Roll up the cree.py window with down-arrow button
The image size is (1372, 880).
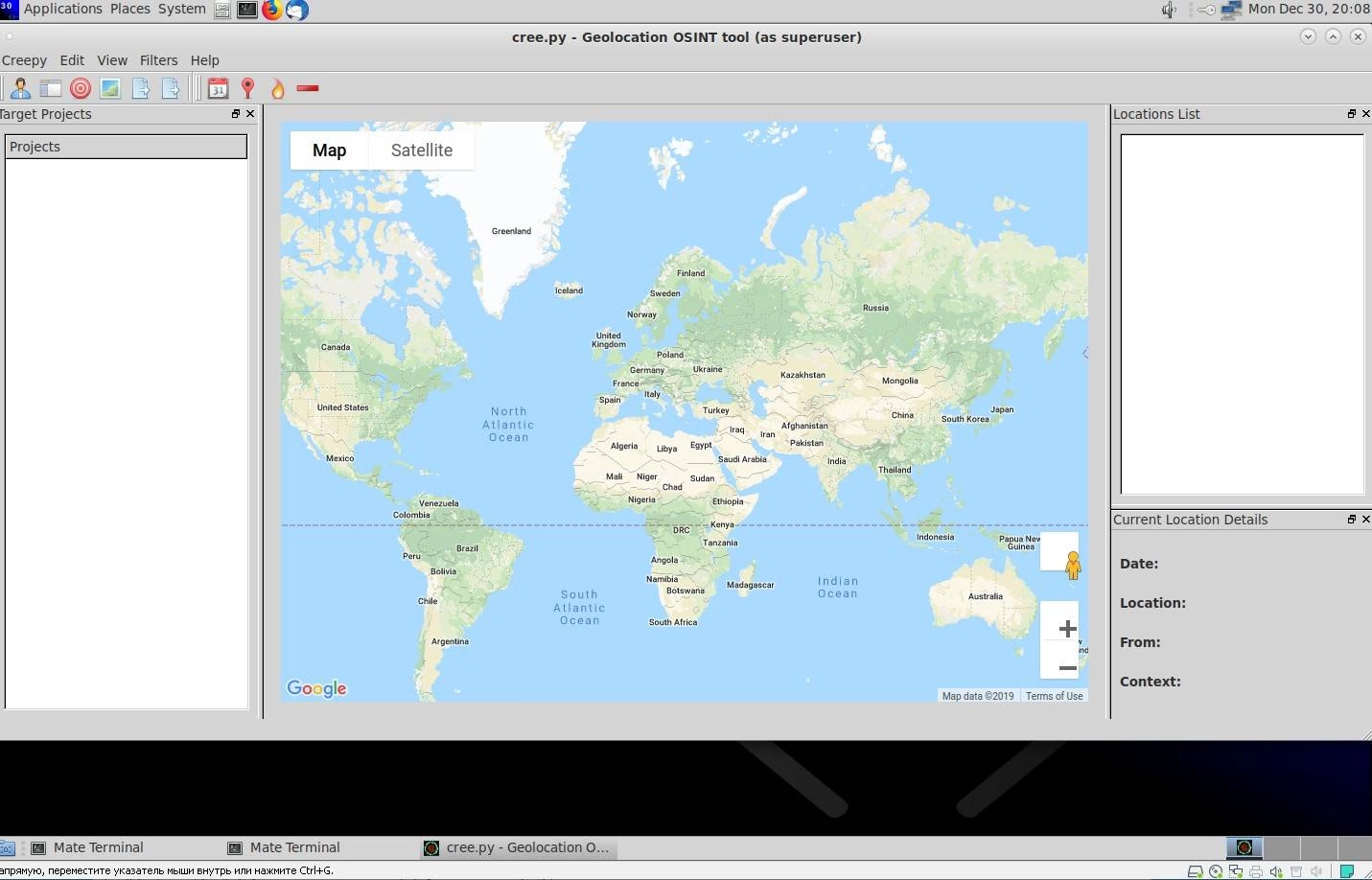tap(1308, 36)
